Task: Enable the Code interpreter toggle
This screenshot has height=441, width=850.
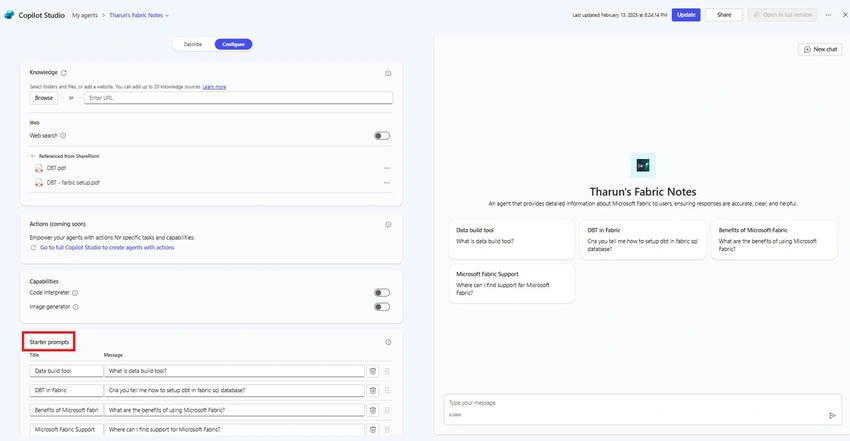Action: pos(382,293)
